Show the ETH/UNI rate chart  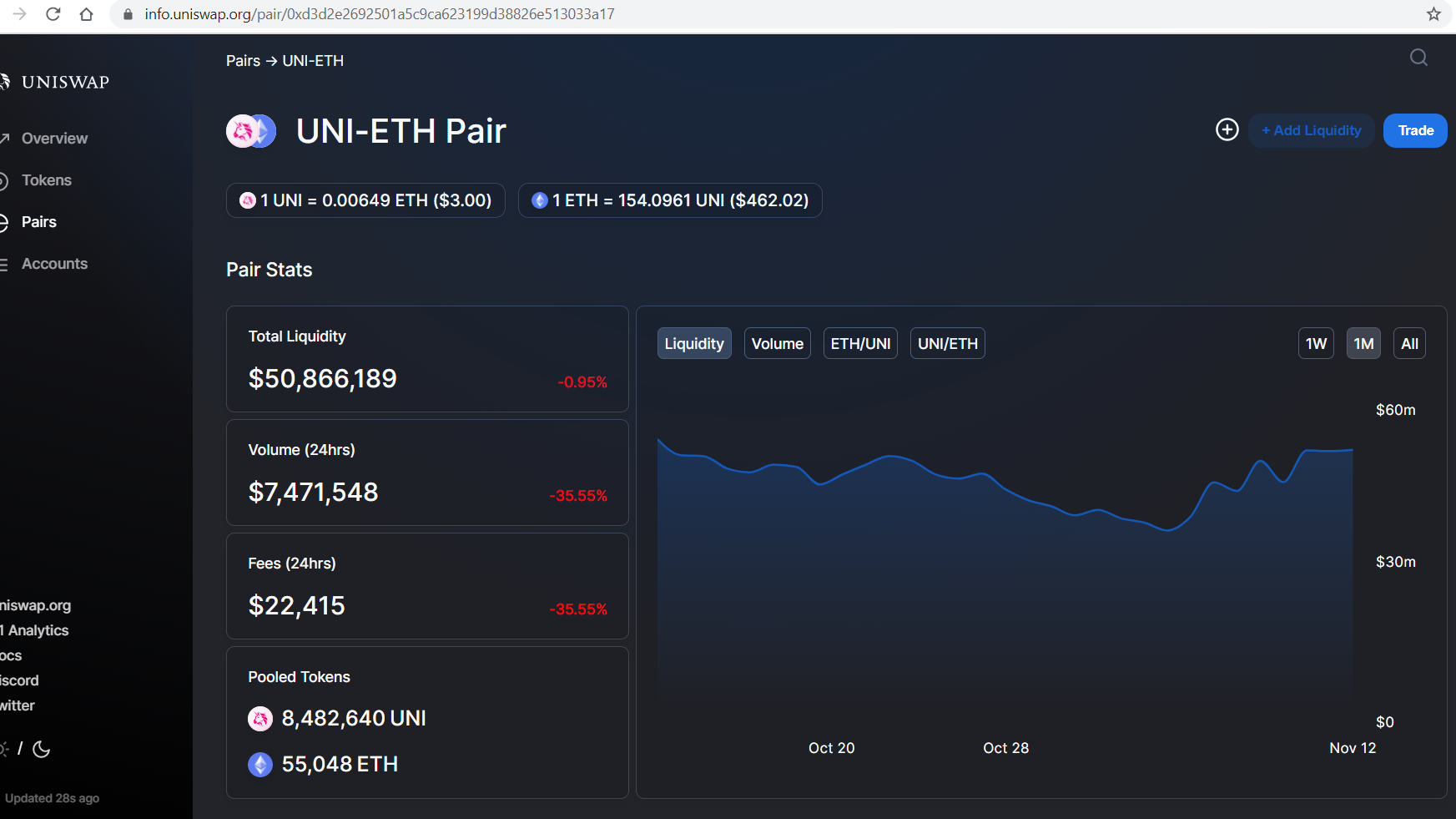pos(860,343)
